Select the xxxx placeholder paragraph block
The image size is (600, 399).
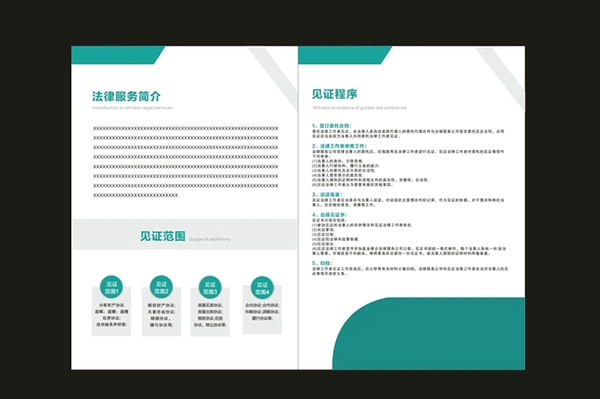click(x=186, y=162)
